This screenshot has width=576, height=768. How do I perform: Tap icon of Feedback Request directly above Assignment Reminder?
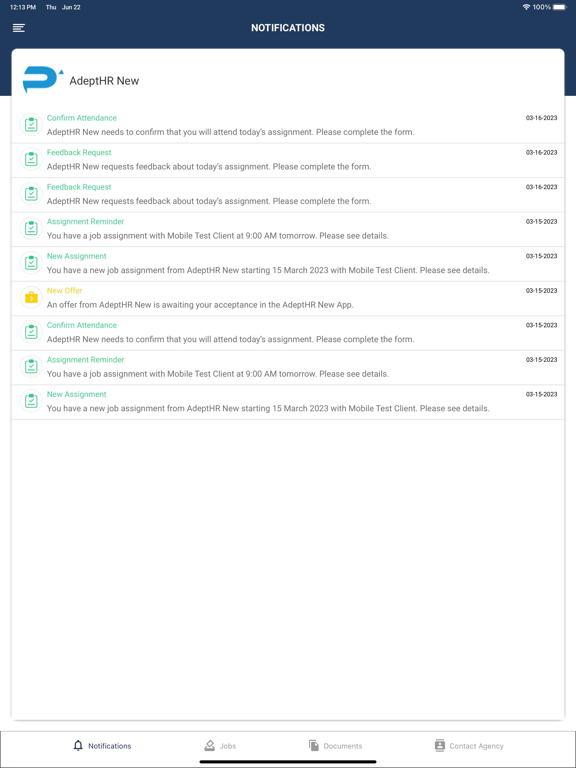[x=31, y=193]
